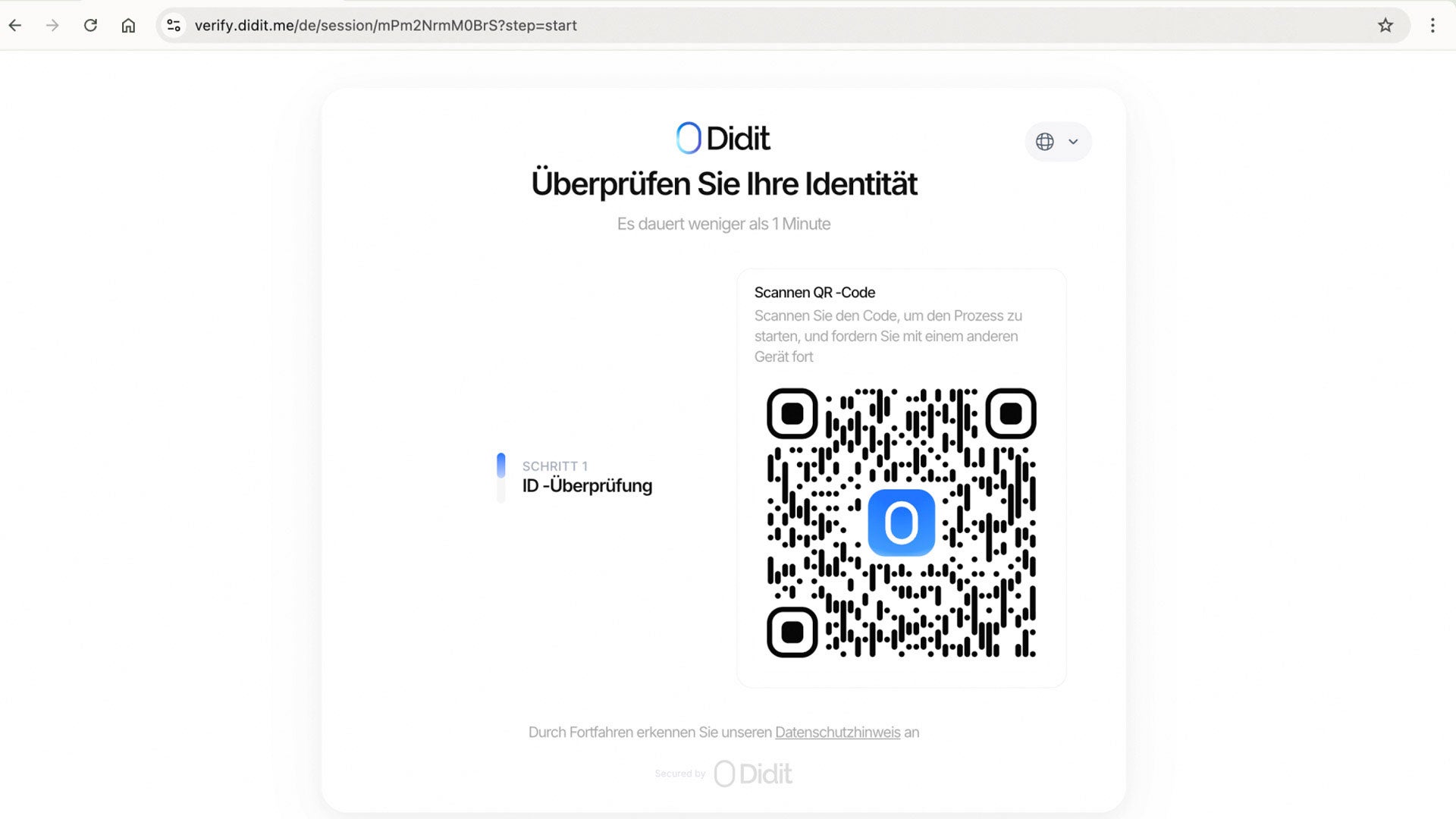
Task: Click the blue Didit icon inside the QR code
Action: (901, 522)
